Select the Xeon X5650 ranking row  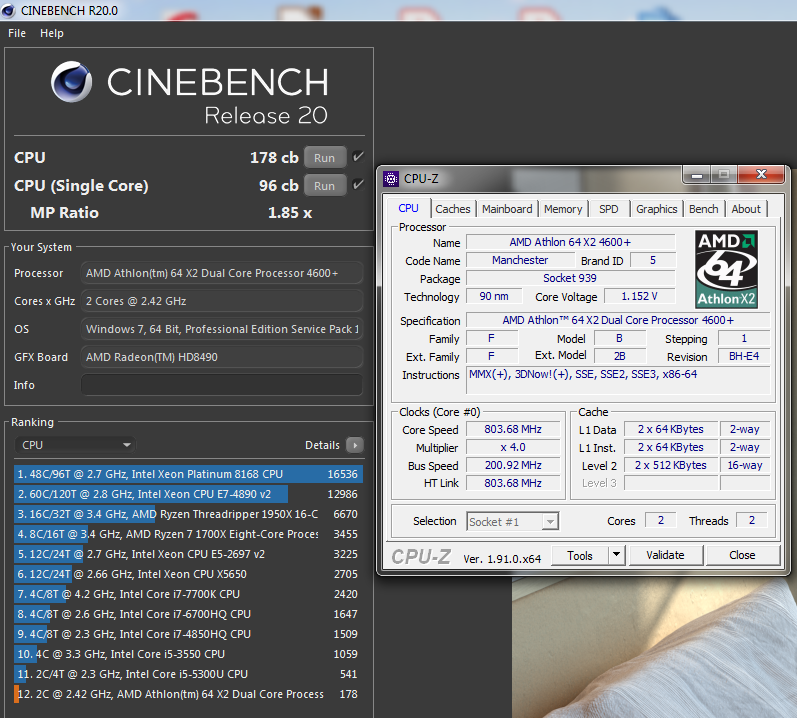click(188, 574)
